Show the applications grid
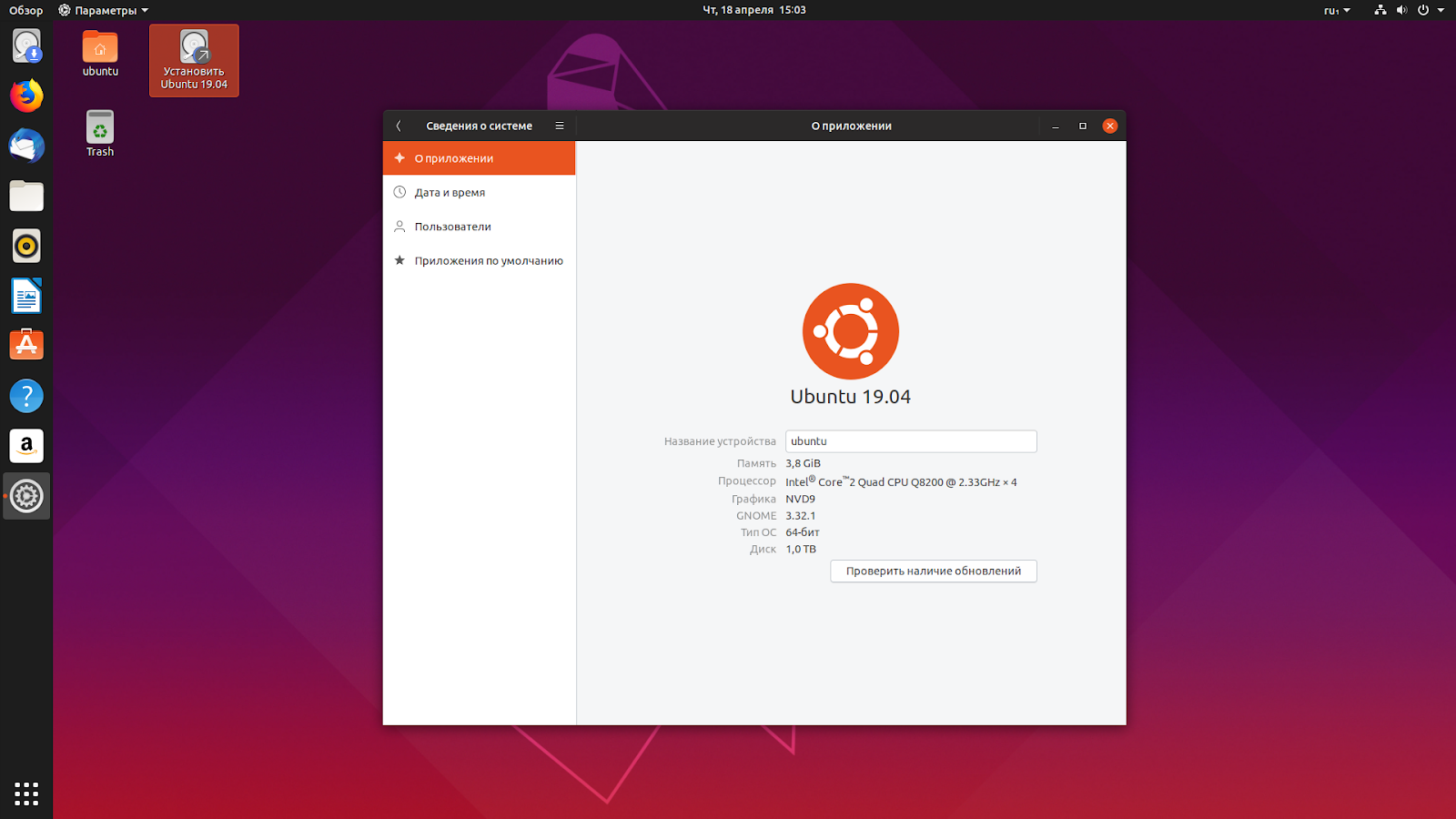The image size is (1456, 819). (x=26, y=794)
